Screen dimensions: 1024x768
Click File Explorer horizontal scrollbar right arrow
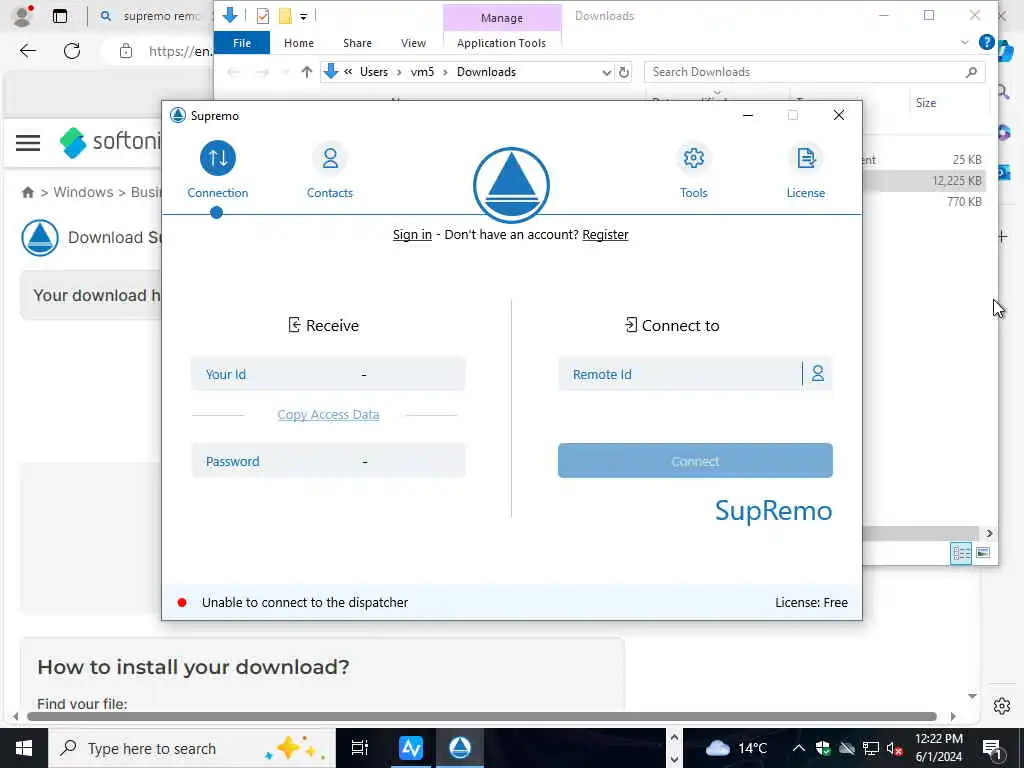(989, 534)
